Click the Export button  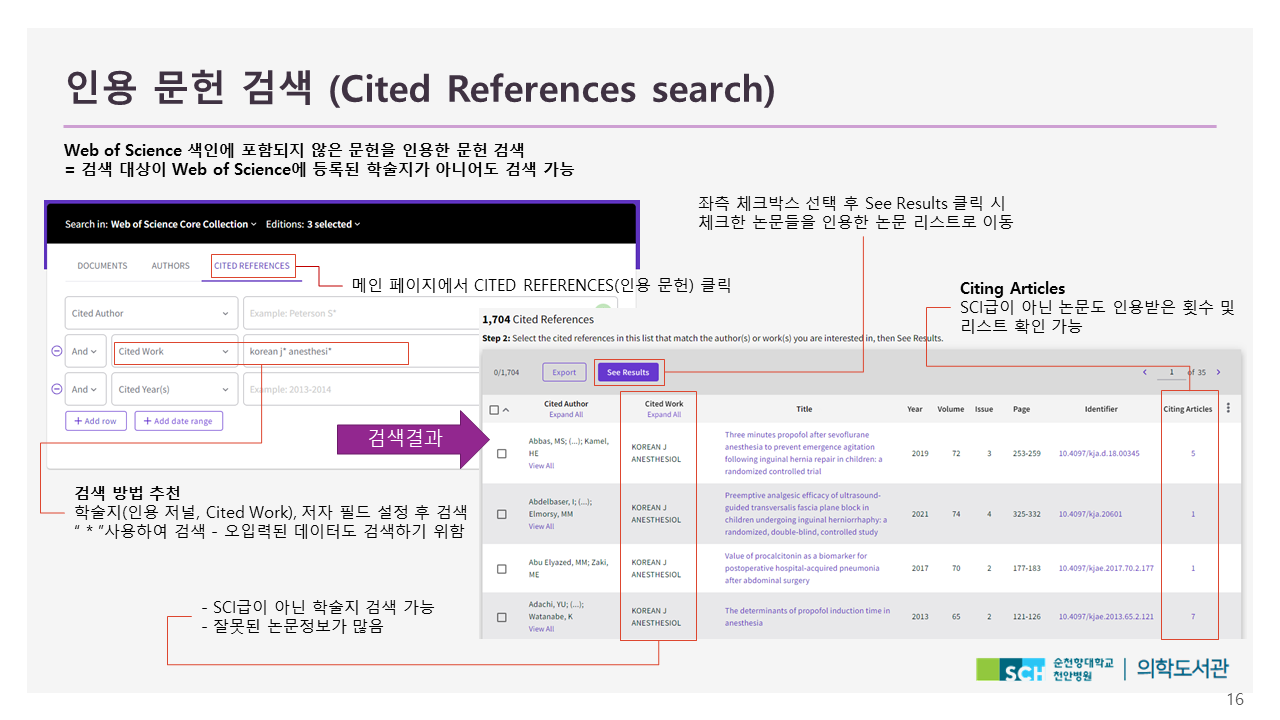click(564, 372)
